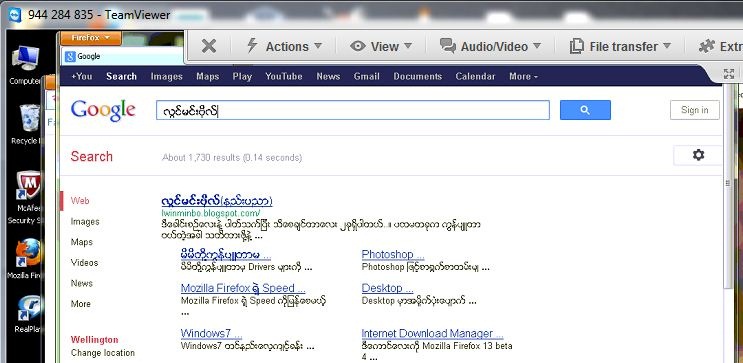743x363 pixels.
Task: Expand the More dropdown in Google bar
Action: click(523, 76)
